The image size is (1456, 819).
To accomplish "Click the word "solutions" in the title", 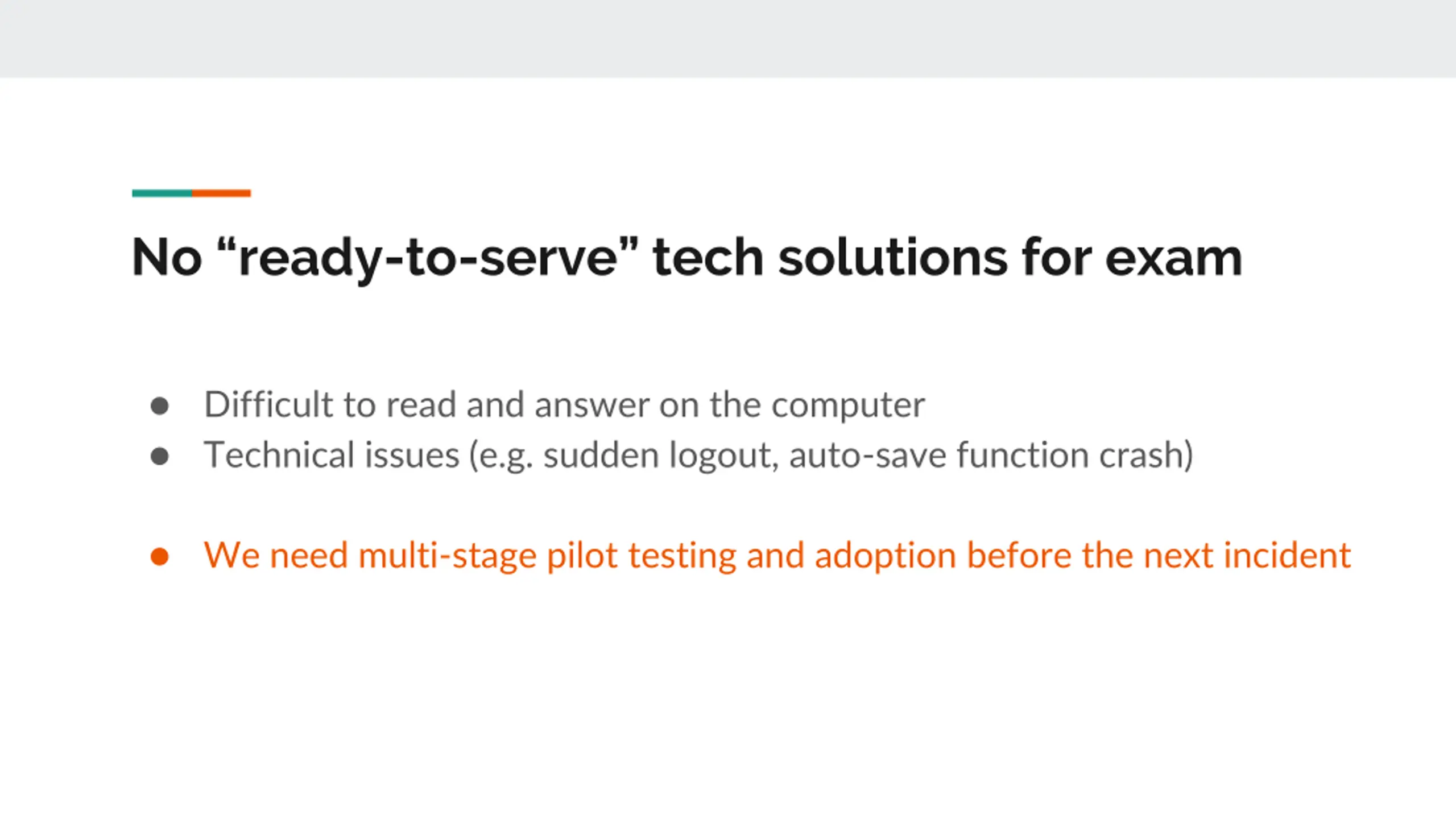I will tap(892, 258).
